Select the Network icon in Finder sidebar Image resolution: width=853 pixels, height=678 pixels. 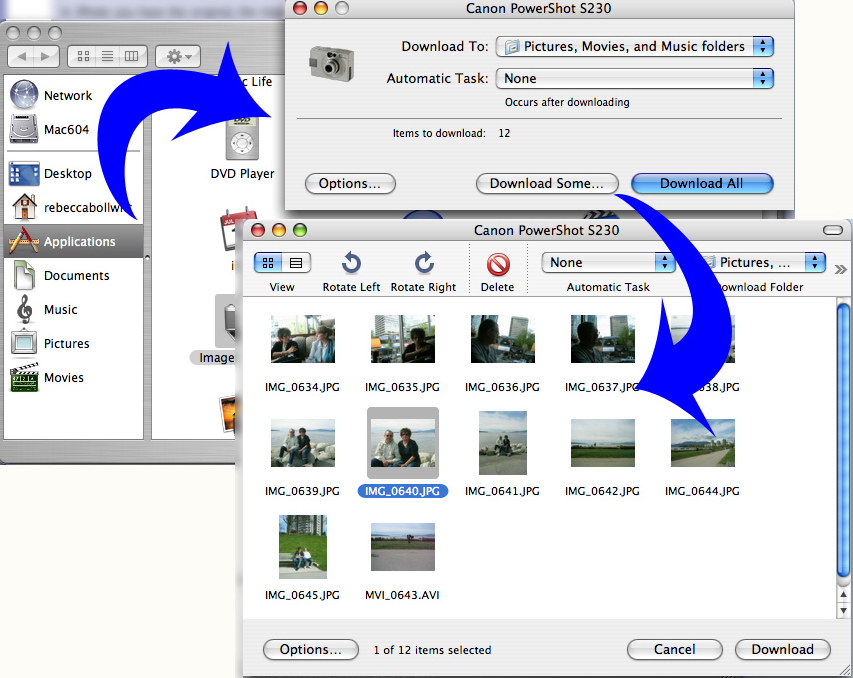click(x=24, y=95)
